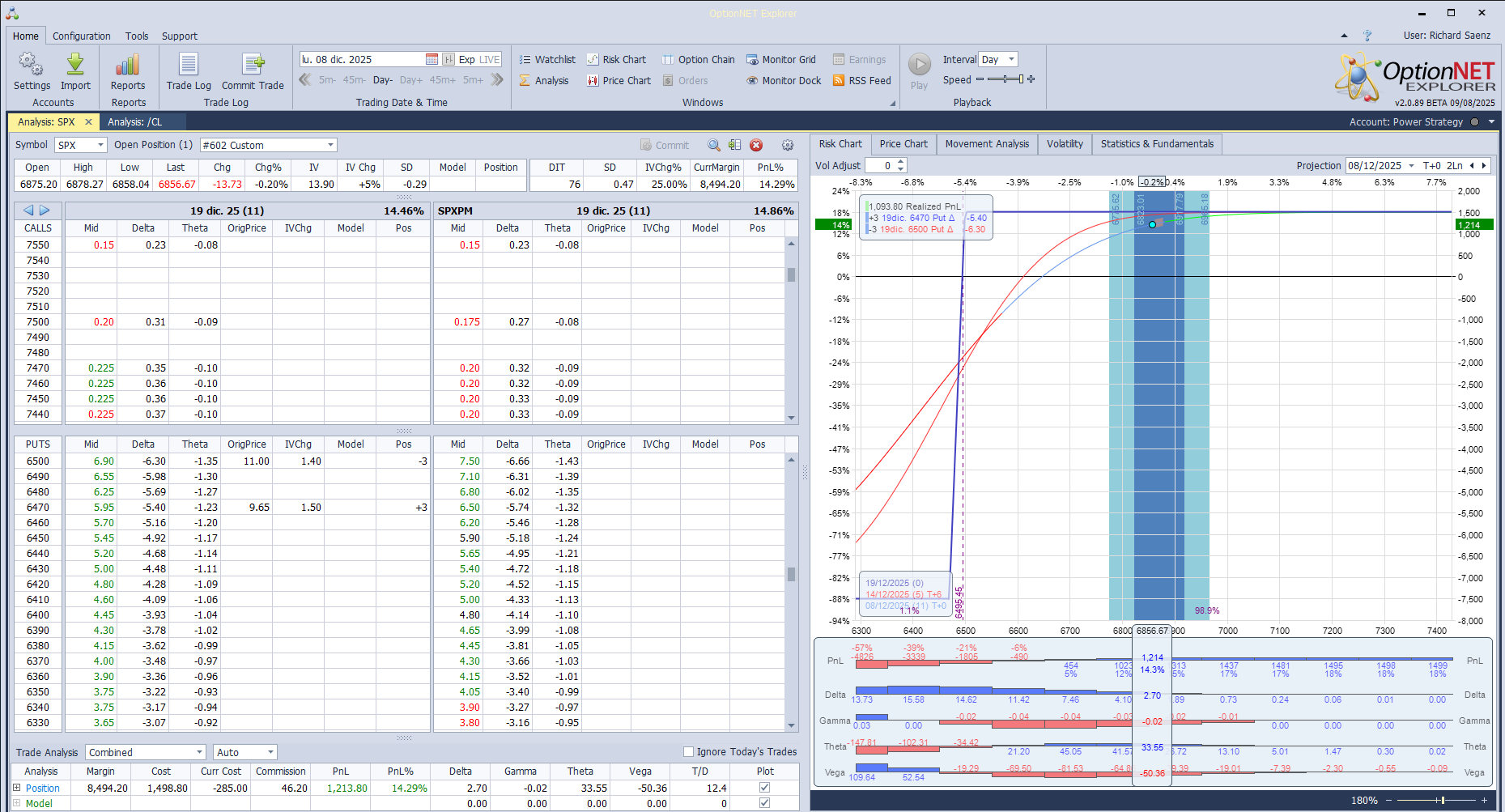Increase Vol Adjust with the up spinner

[901, 162]
